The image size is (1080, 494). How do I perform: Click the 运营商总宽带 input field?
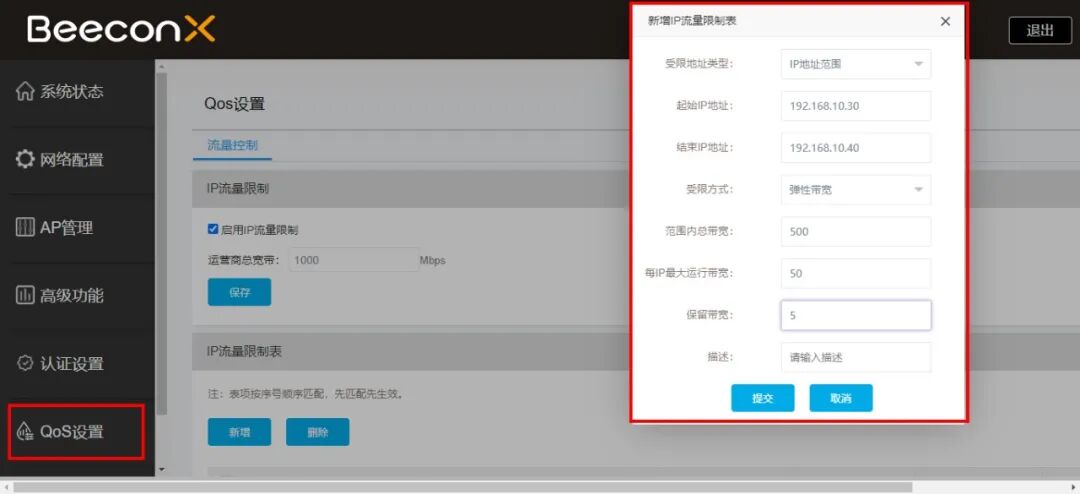coord(354,260)
